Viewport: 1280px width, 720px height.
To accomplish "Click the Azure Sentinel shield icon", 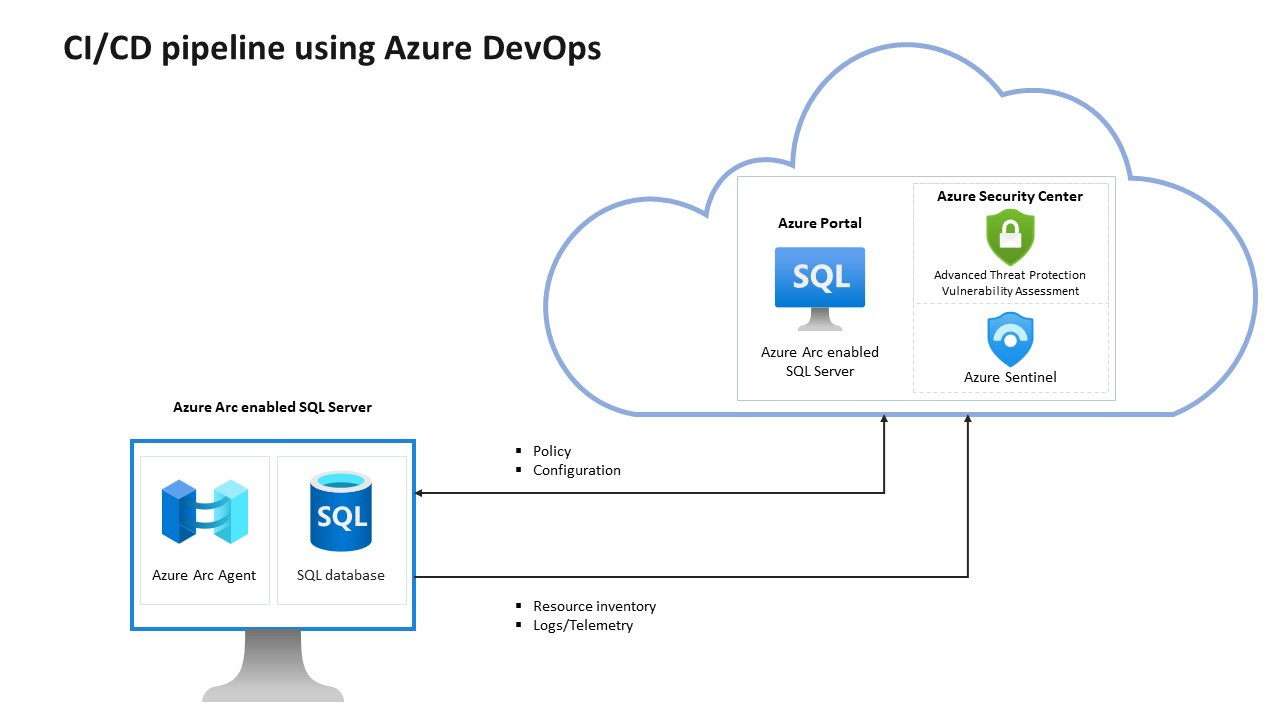I will tap(1010, 338).
